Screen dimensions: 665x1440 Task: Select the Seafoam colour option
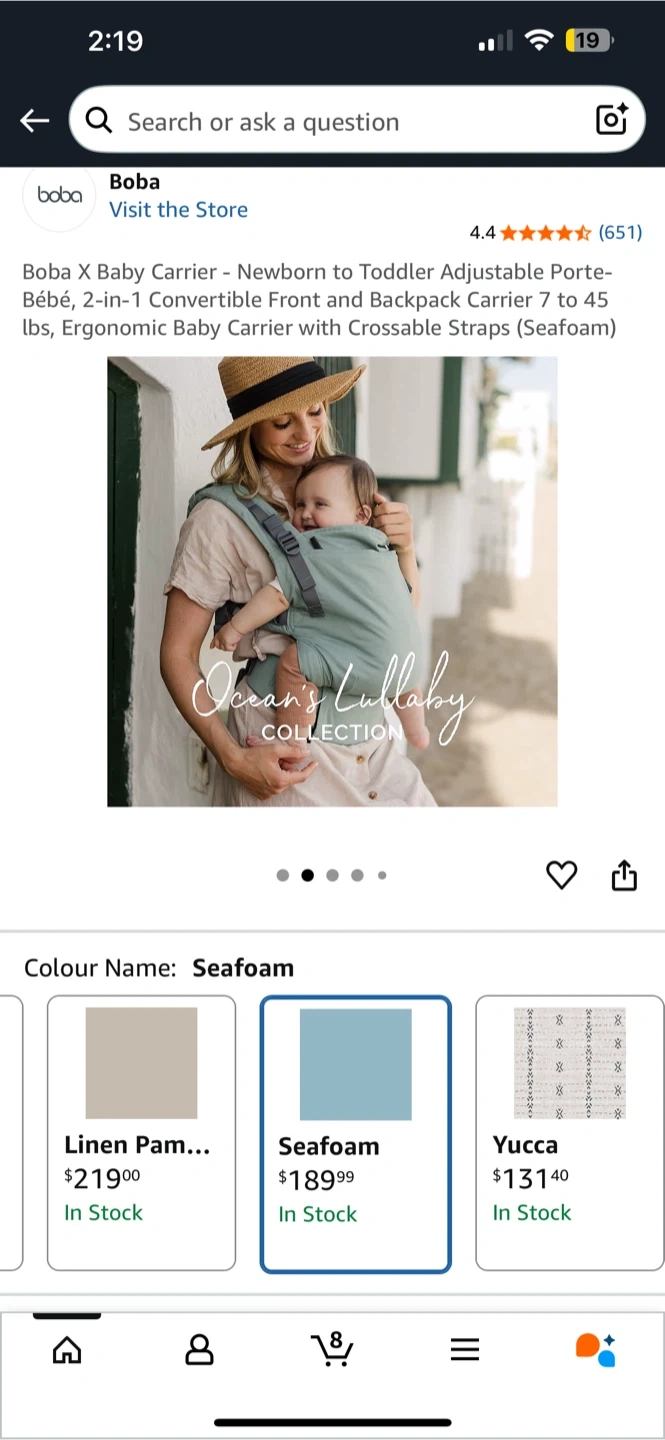(356, 1134)
